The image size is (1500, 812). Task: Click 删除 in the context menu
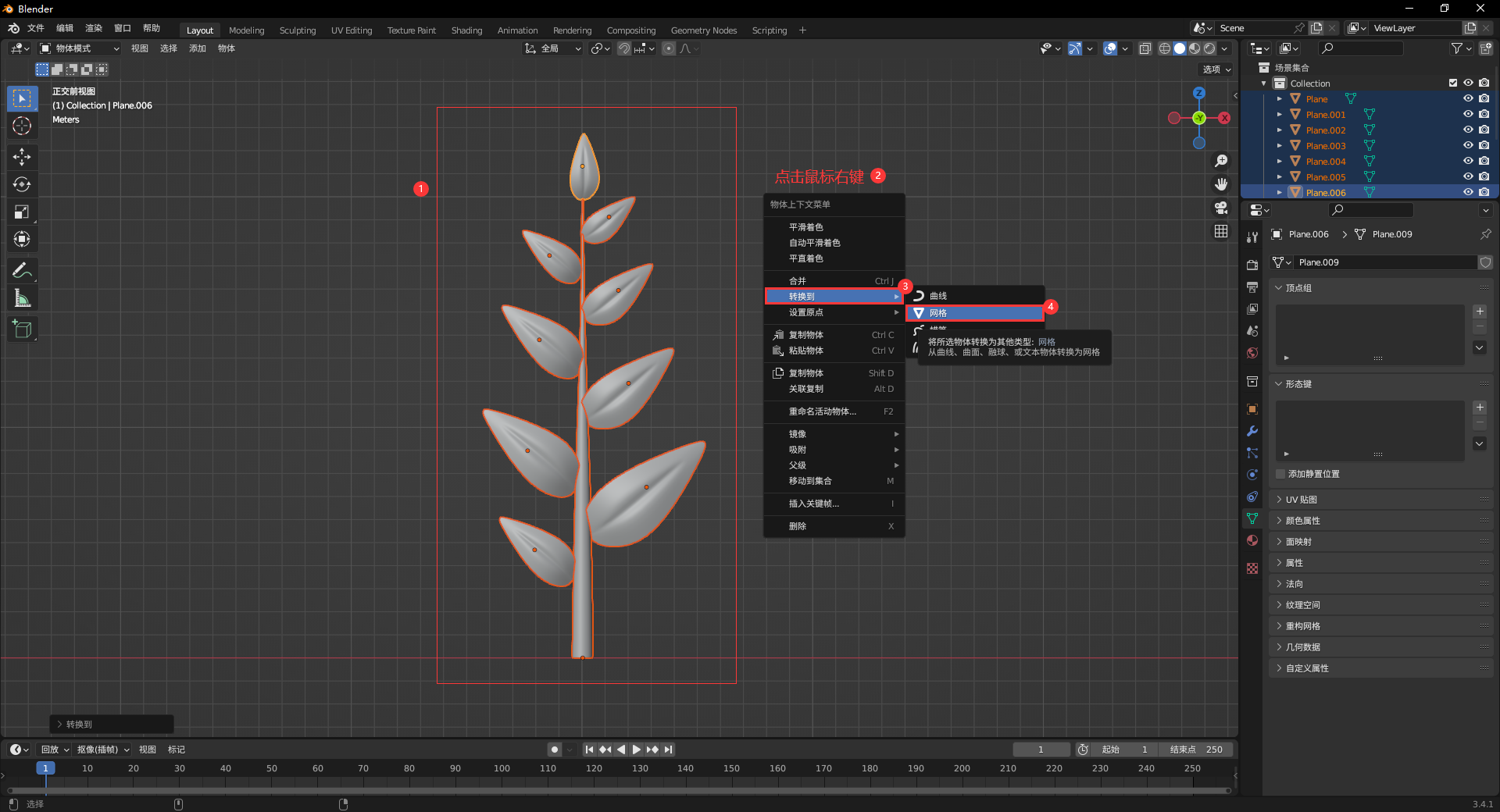click(x=798, y=526)
